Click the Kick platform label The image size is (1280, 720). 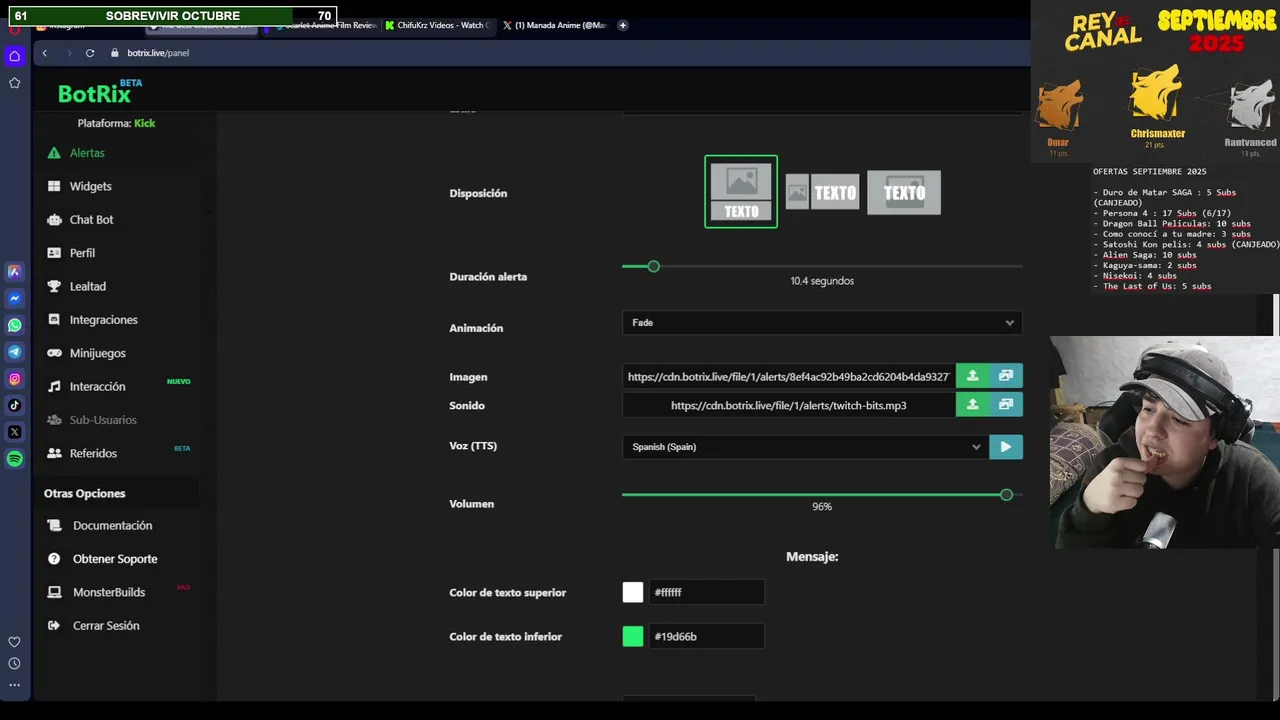coord(145,123)
